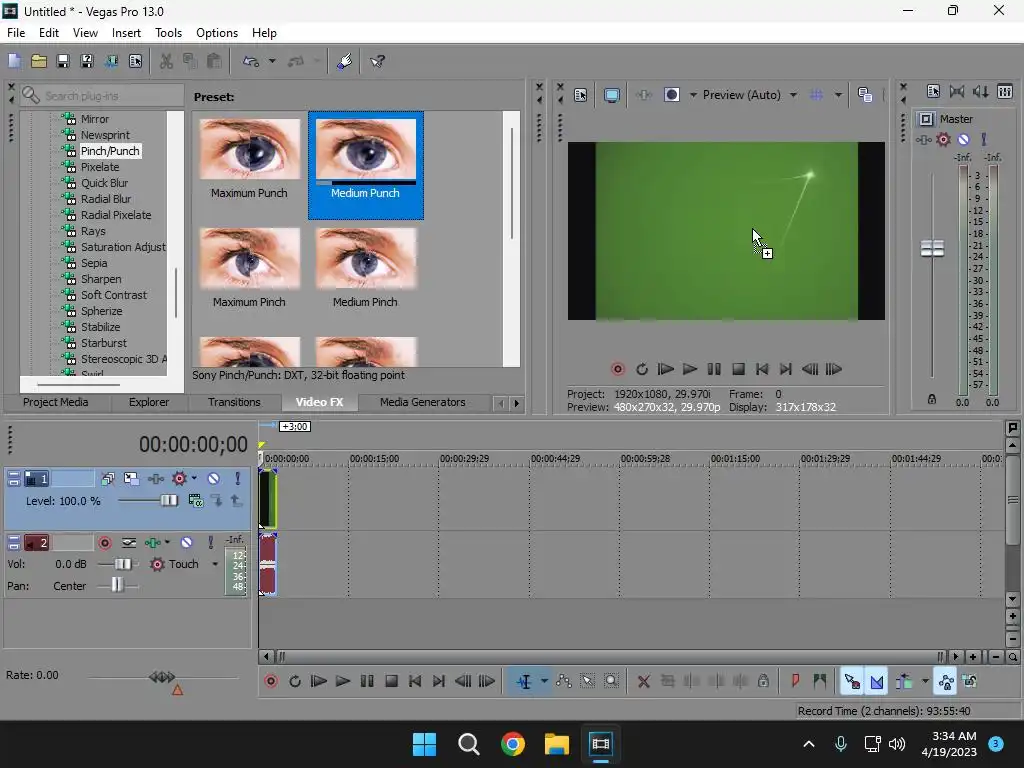This screenshot has width=1024, height=768.
Task: Mute the Master bus
Action: coord(963,139)
